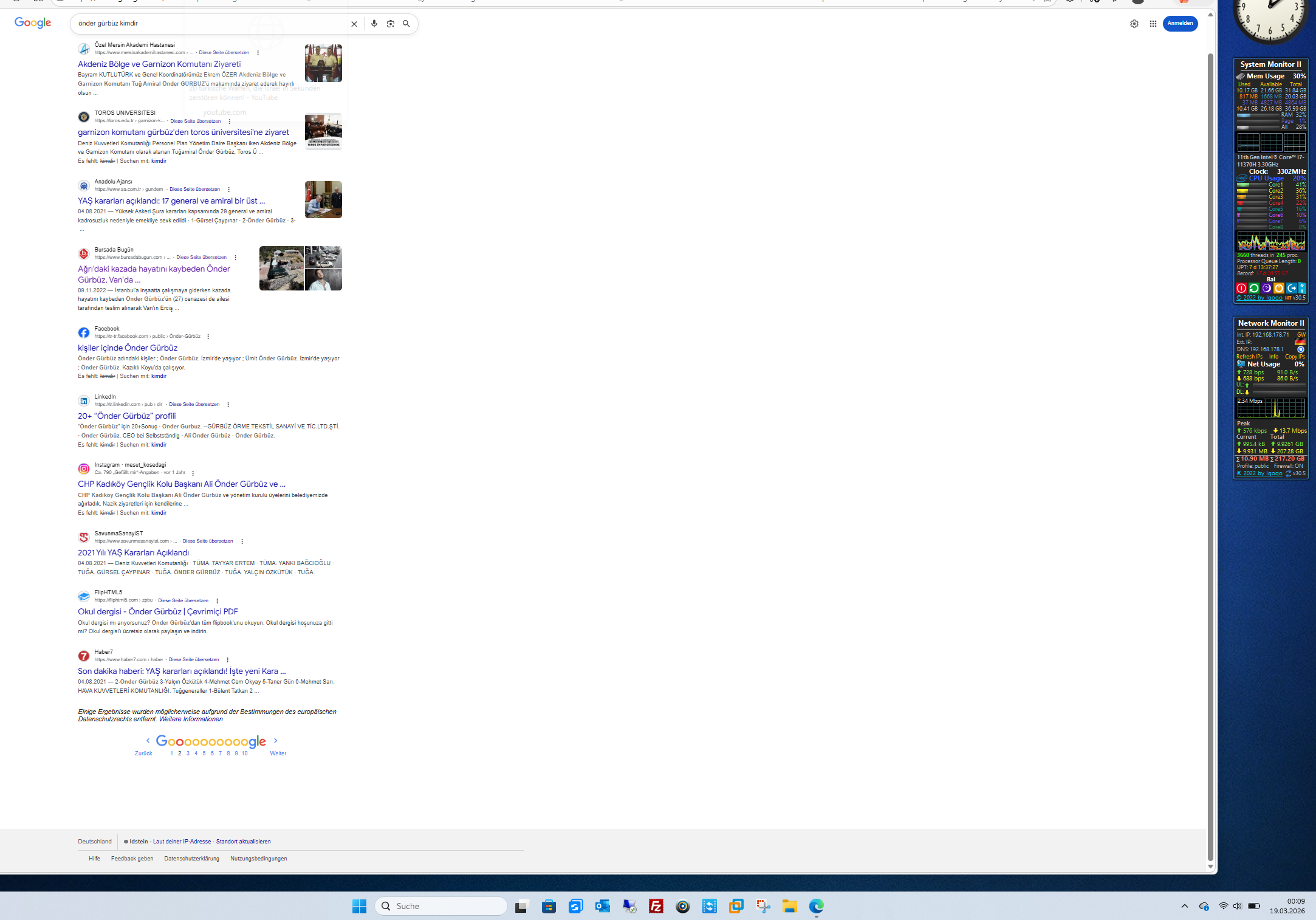Open three-dot menu of Haber7 result
Viewport: 1316px width, 920px height.
[x=228, y=660]
